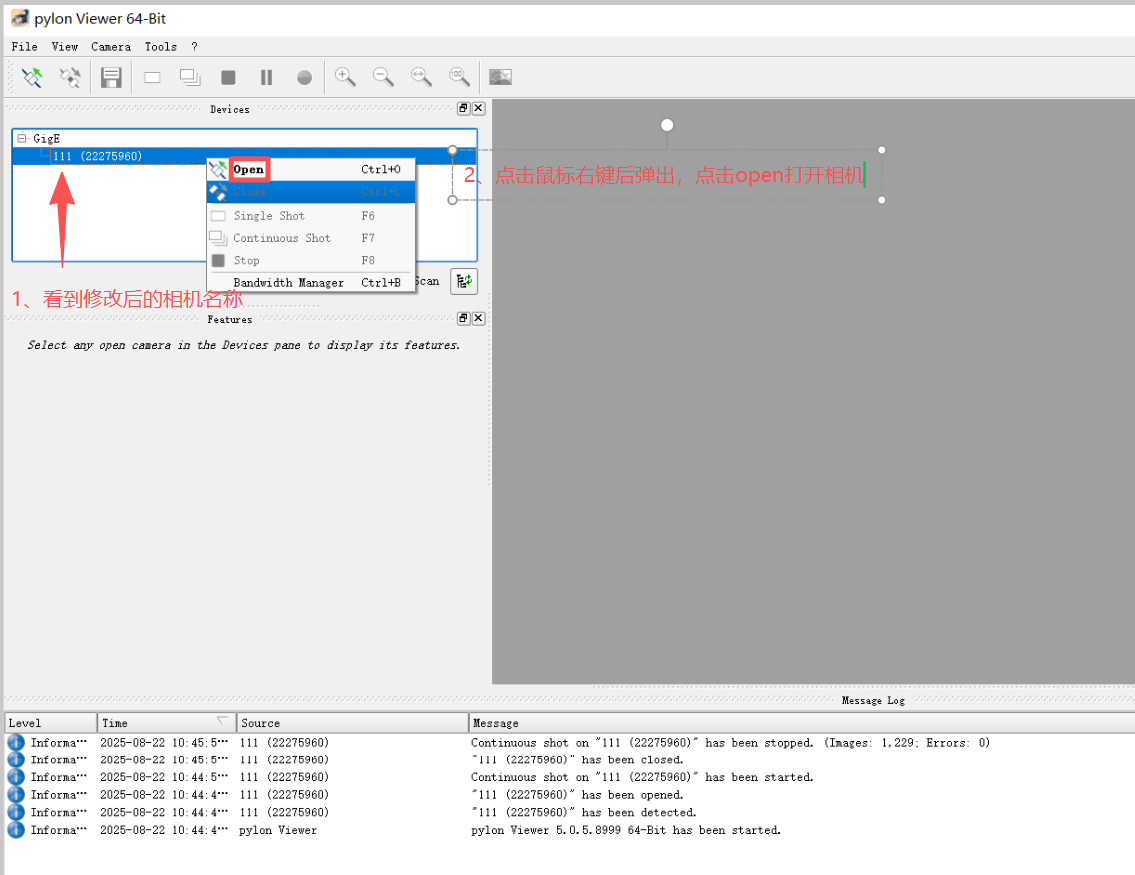Select the Open Camera toolbar icon
Viewport: 1135px width, 875px height.
pos(31,77)
